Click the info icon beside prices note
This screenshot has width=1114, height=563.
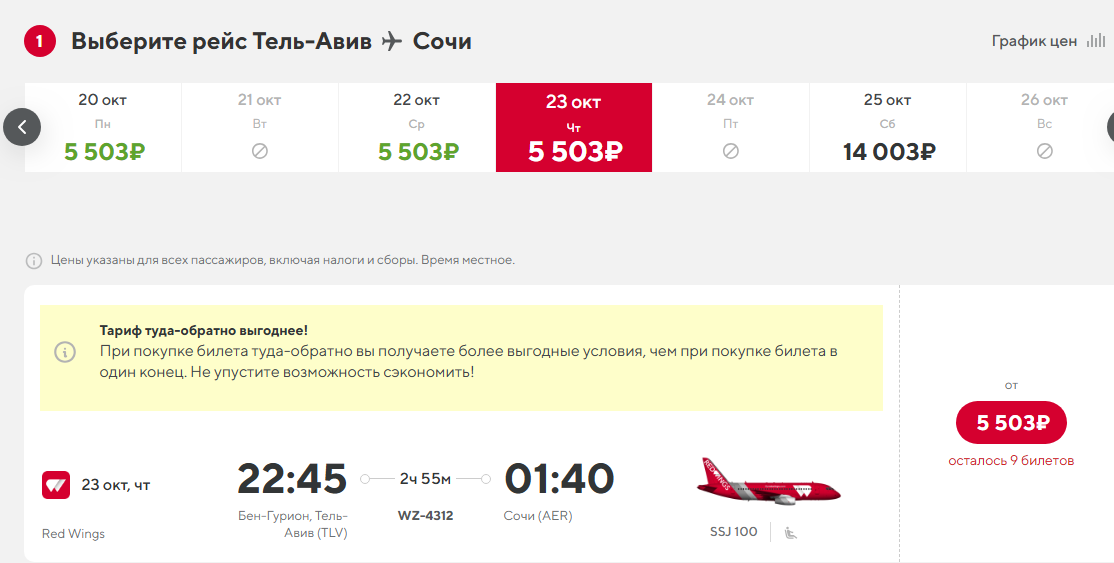(34, 261)
